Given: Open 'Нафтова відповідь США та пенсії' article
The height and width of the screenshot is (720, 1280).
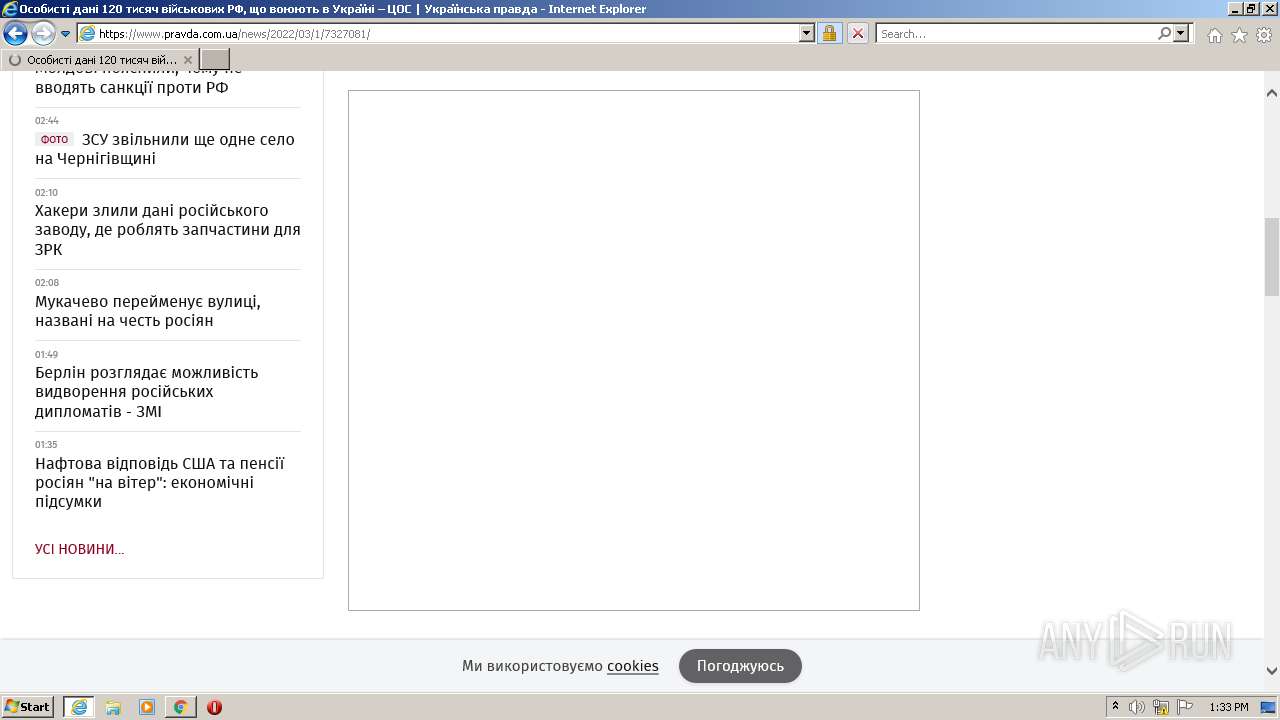Looking at the screenshot, I should click(160, 483).
